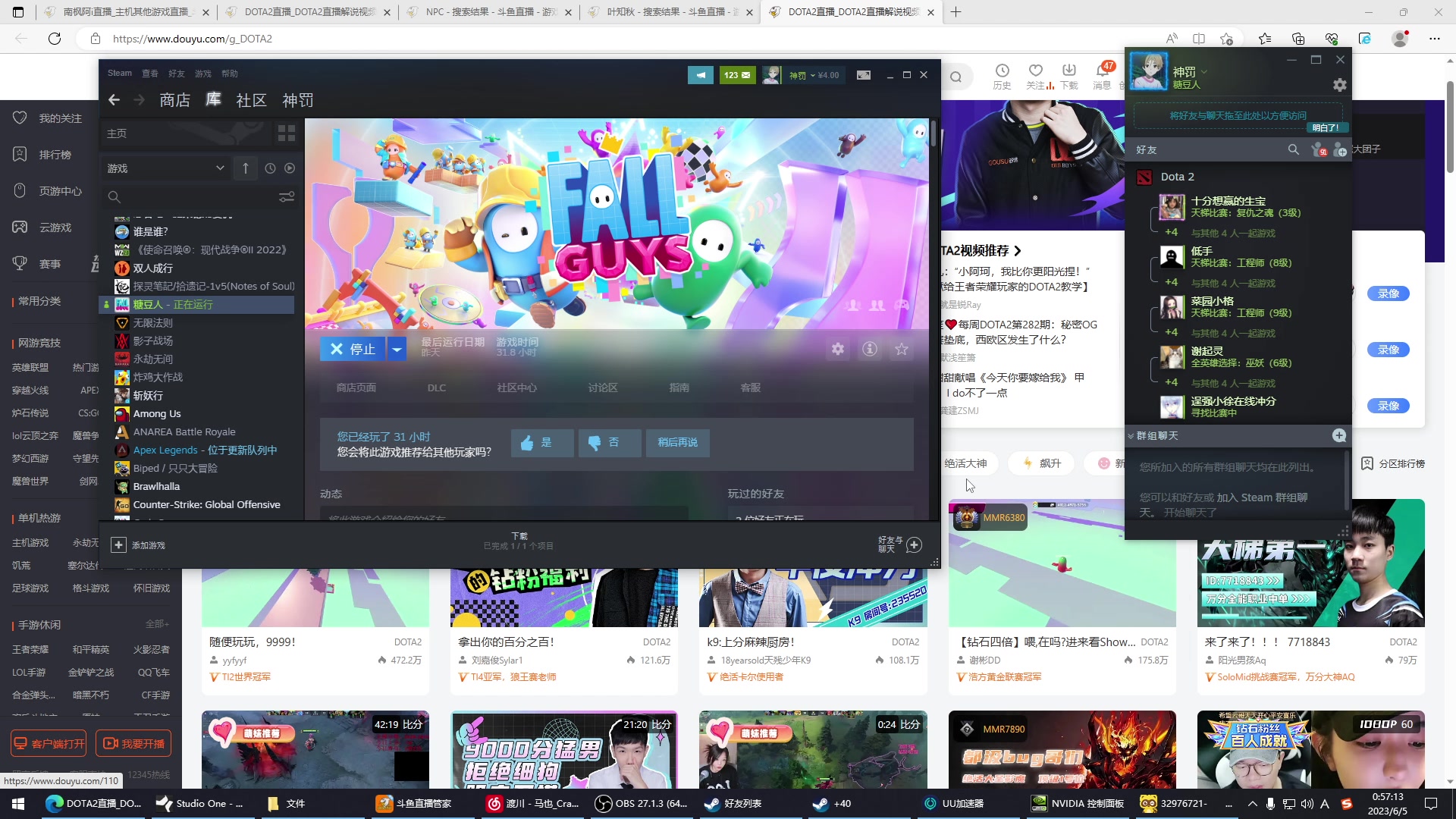Toggle the recent activity clock filter
This screenshot has width=1456, height=819.
[x=270, y=168]
